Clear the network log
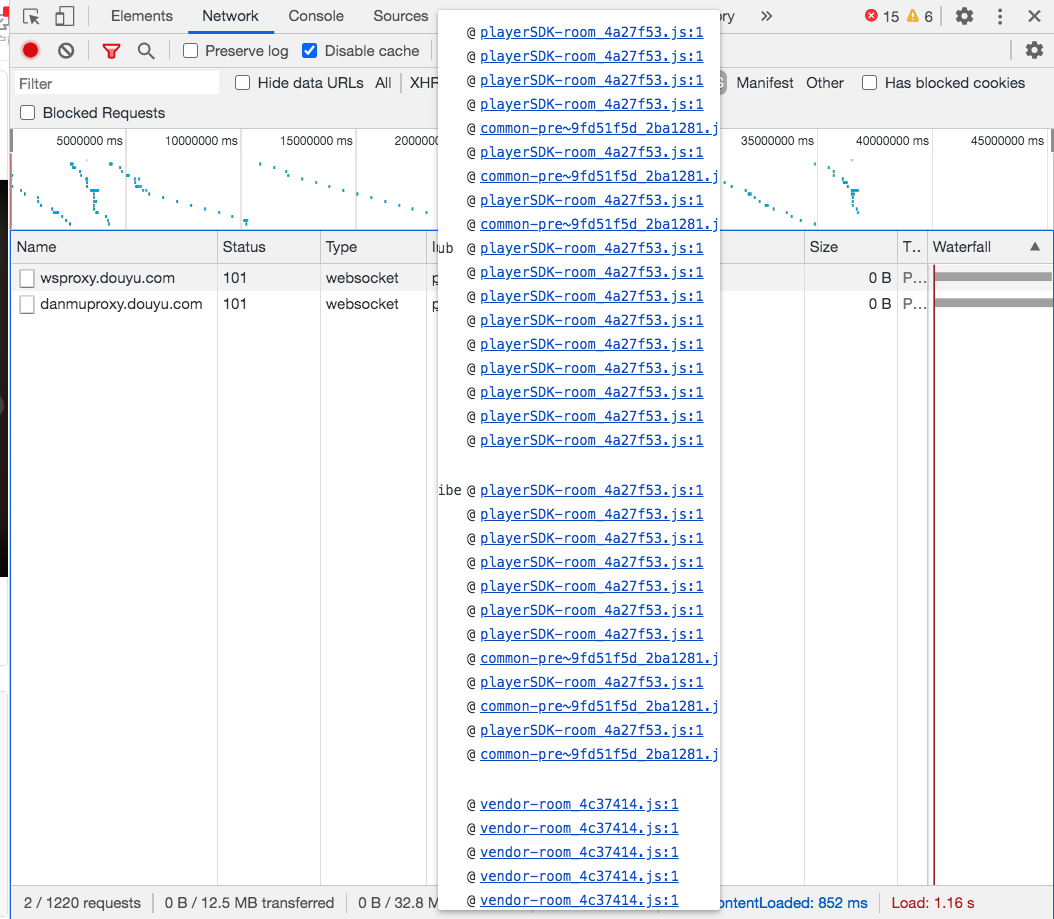The image size is (1054, 919). click(x=66, y=51)
